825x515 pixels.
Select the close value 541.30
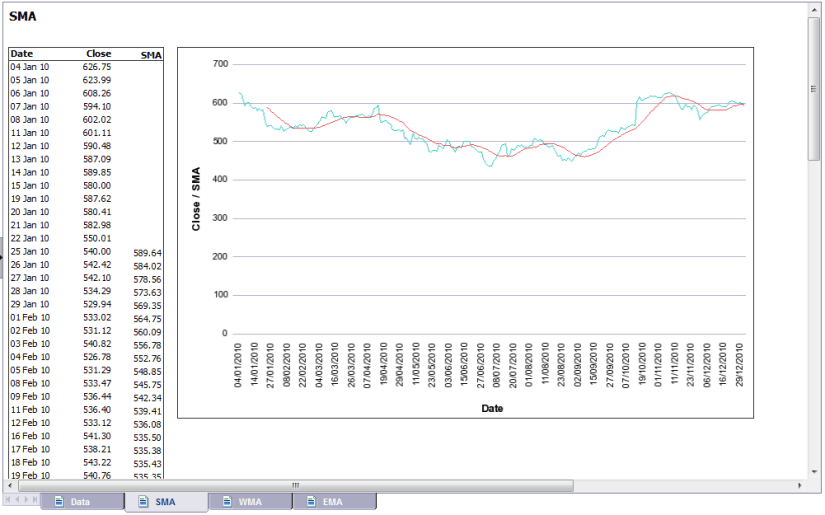97,436
